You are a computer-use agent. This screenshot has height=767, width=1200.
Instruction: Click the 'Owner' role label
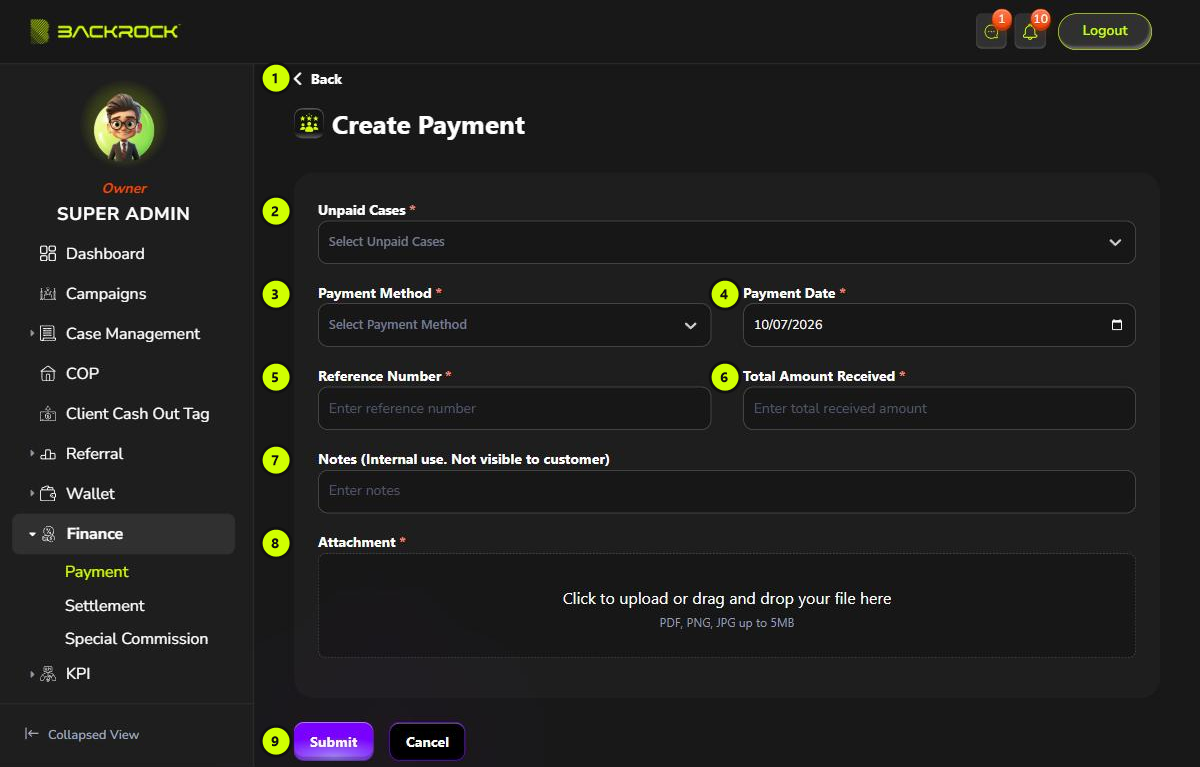coord(124,188)
